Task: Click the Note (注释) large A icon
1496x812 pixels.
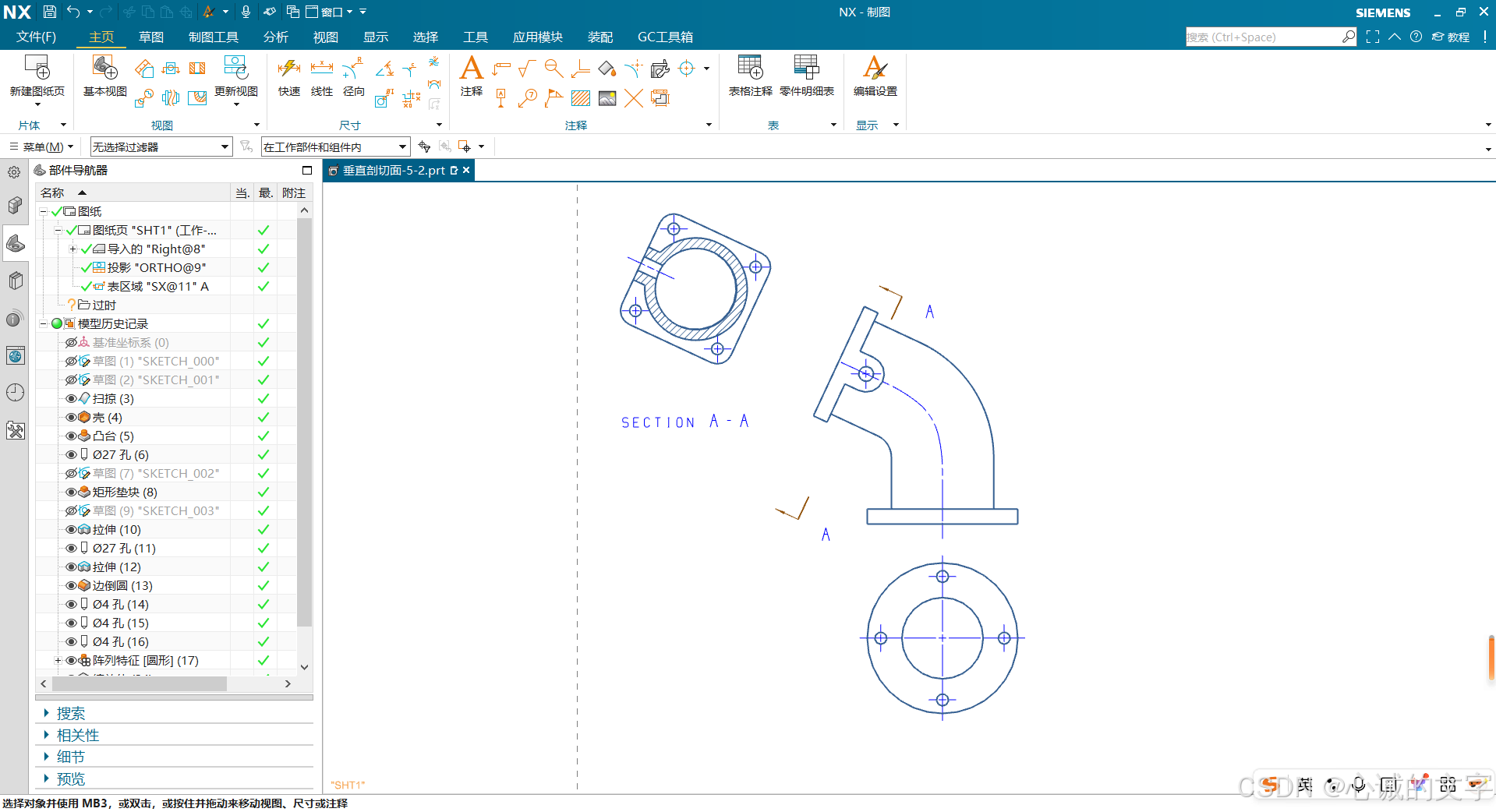Action: [471, 68]
